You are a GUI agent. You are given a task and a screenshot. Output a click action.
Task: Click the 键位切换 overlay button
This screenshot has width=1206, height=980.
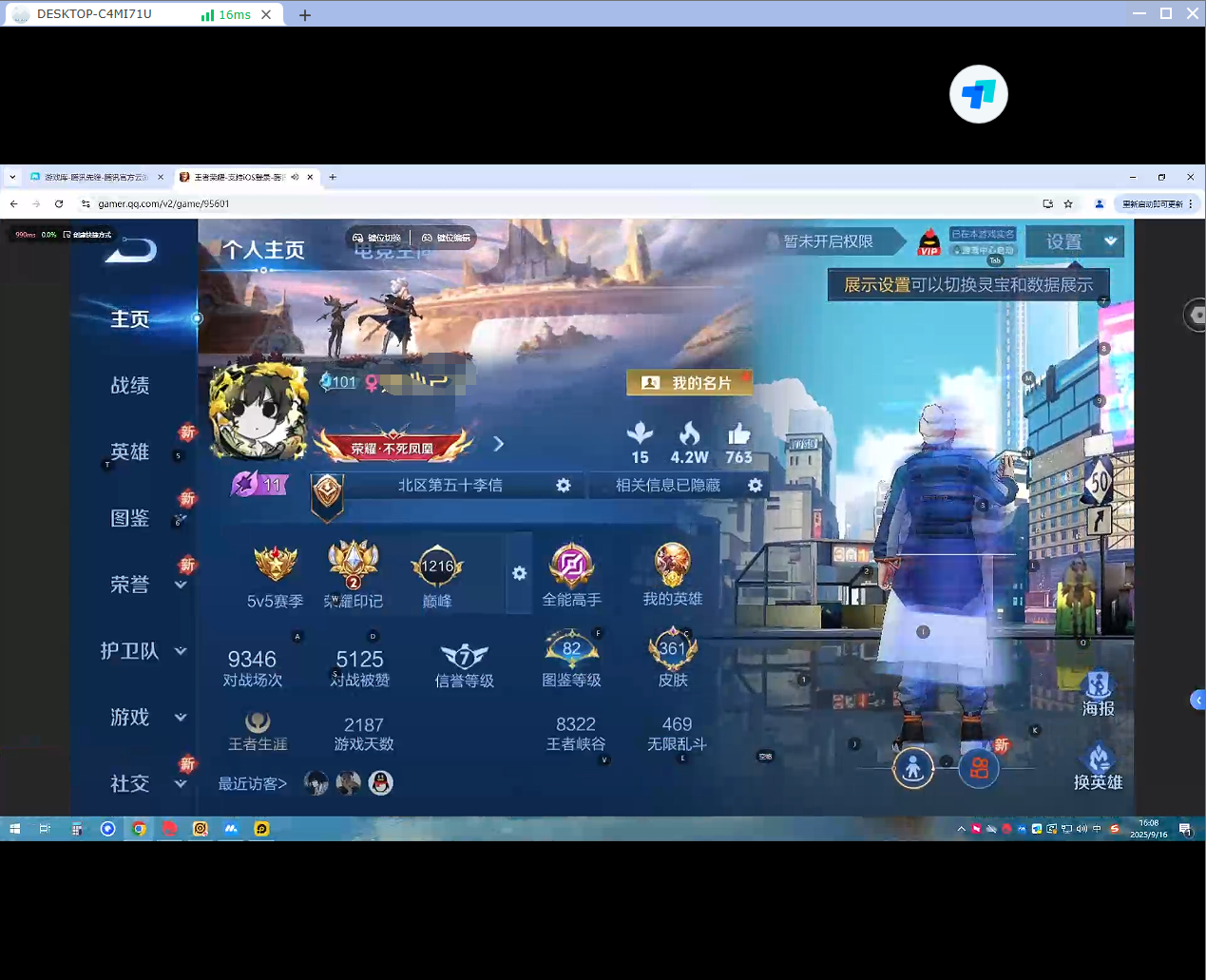[x=377, y=238]
